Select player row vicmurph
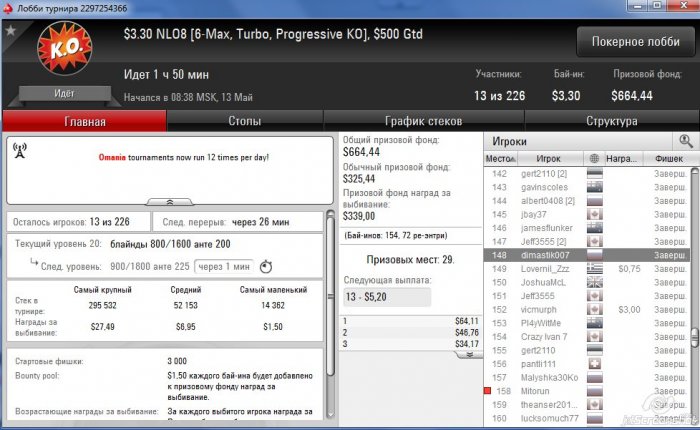Image resolution: width=700 pixels, height=430 pixels. coord(587,309)
